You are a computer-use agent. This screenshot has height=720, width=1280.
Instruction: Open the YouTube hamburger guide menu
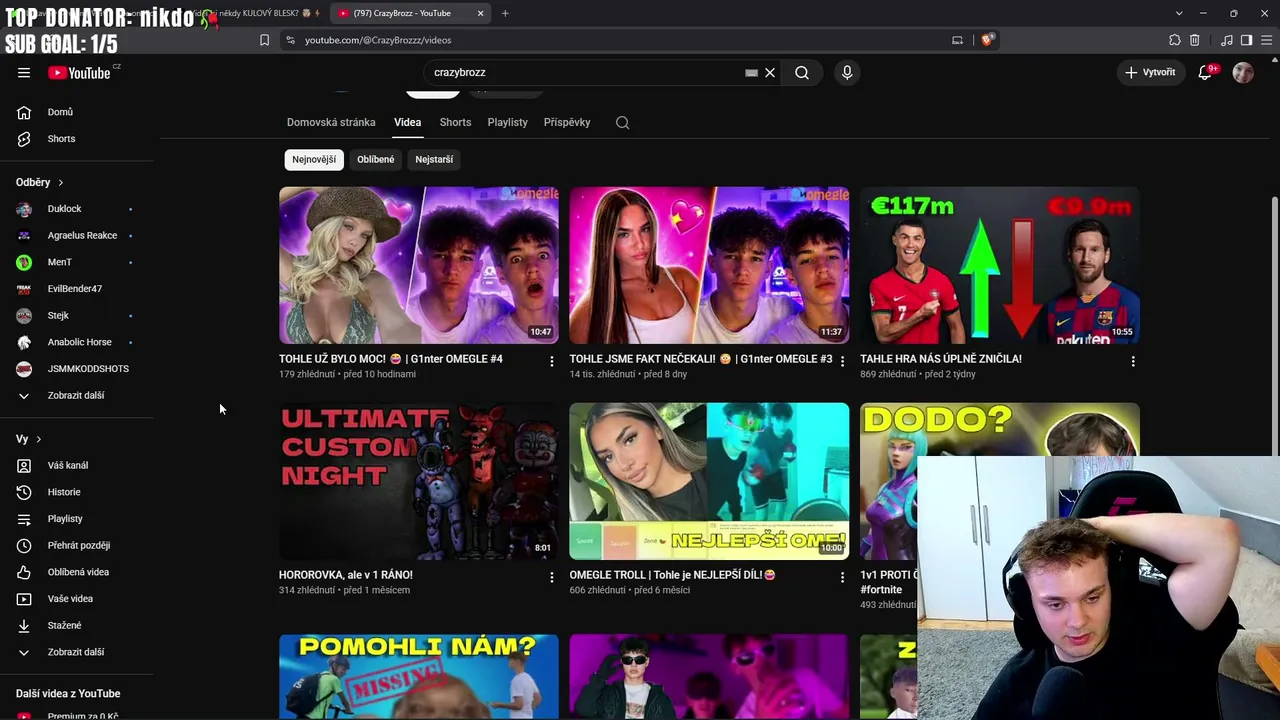click(x=24, y=73)
